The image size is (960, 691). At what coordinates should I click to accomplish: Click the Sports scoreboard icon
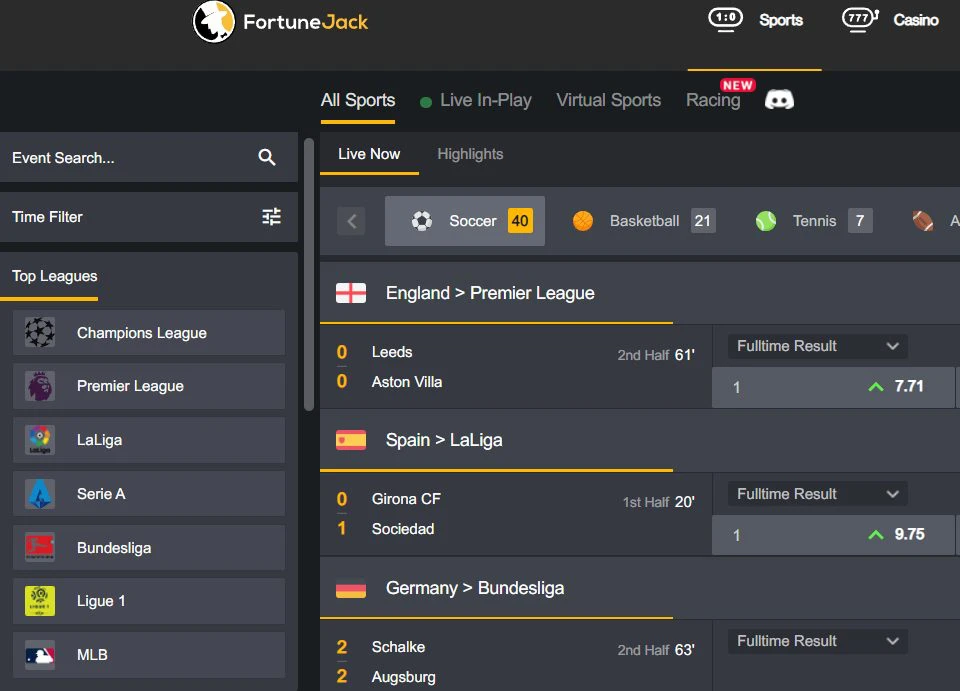coord(726,19)
